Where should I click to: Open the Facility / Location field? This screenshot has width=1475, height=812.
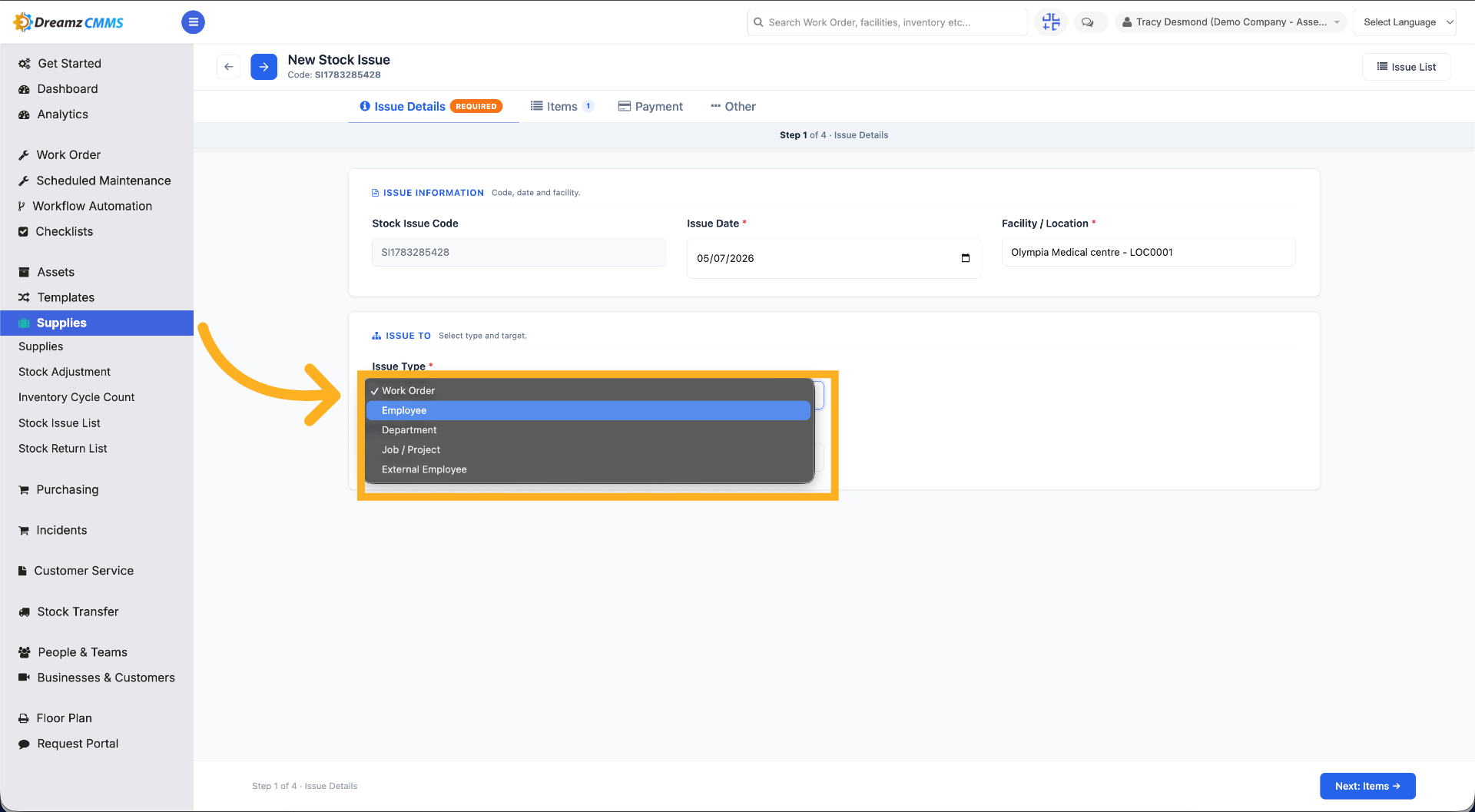[1149, 252]
